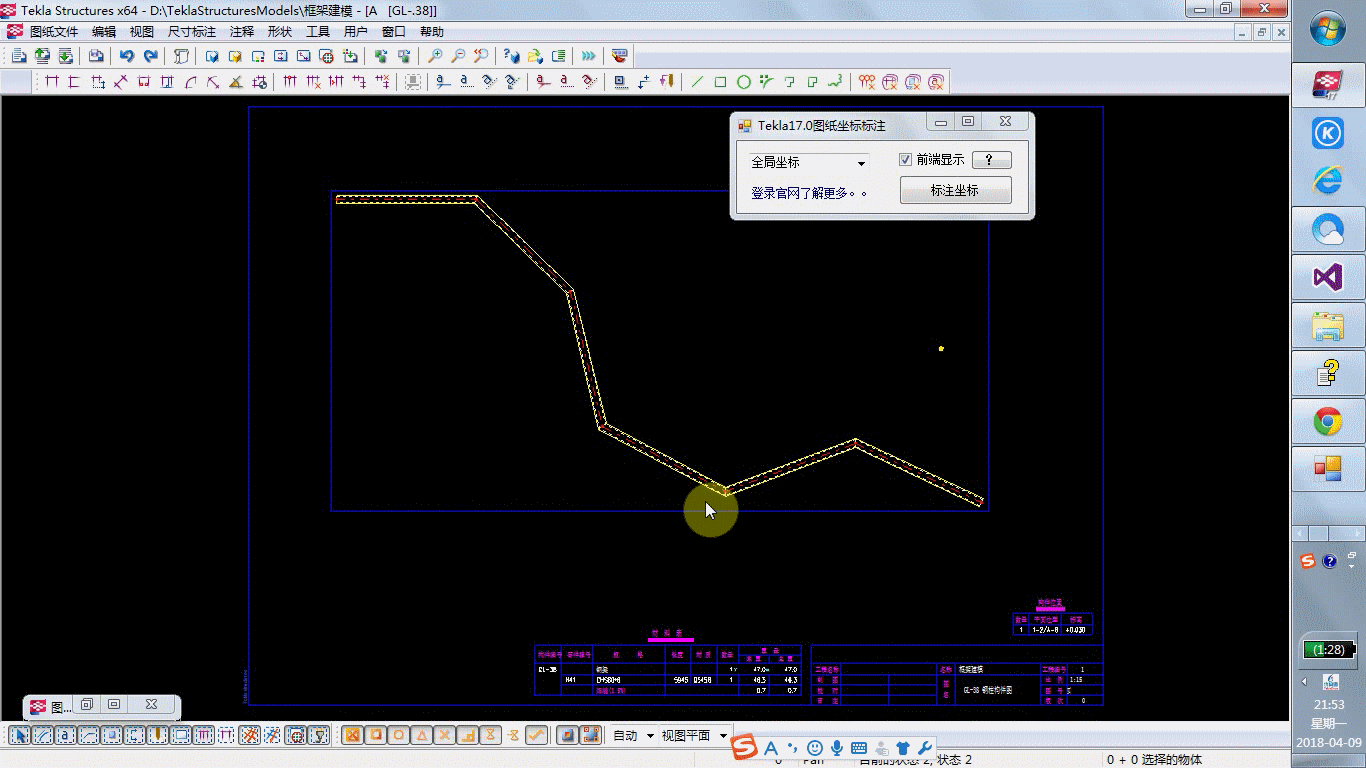
Task: Toggle the select text switch
Action: click(65, 735)
